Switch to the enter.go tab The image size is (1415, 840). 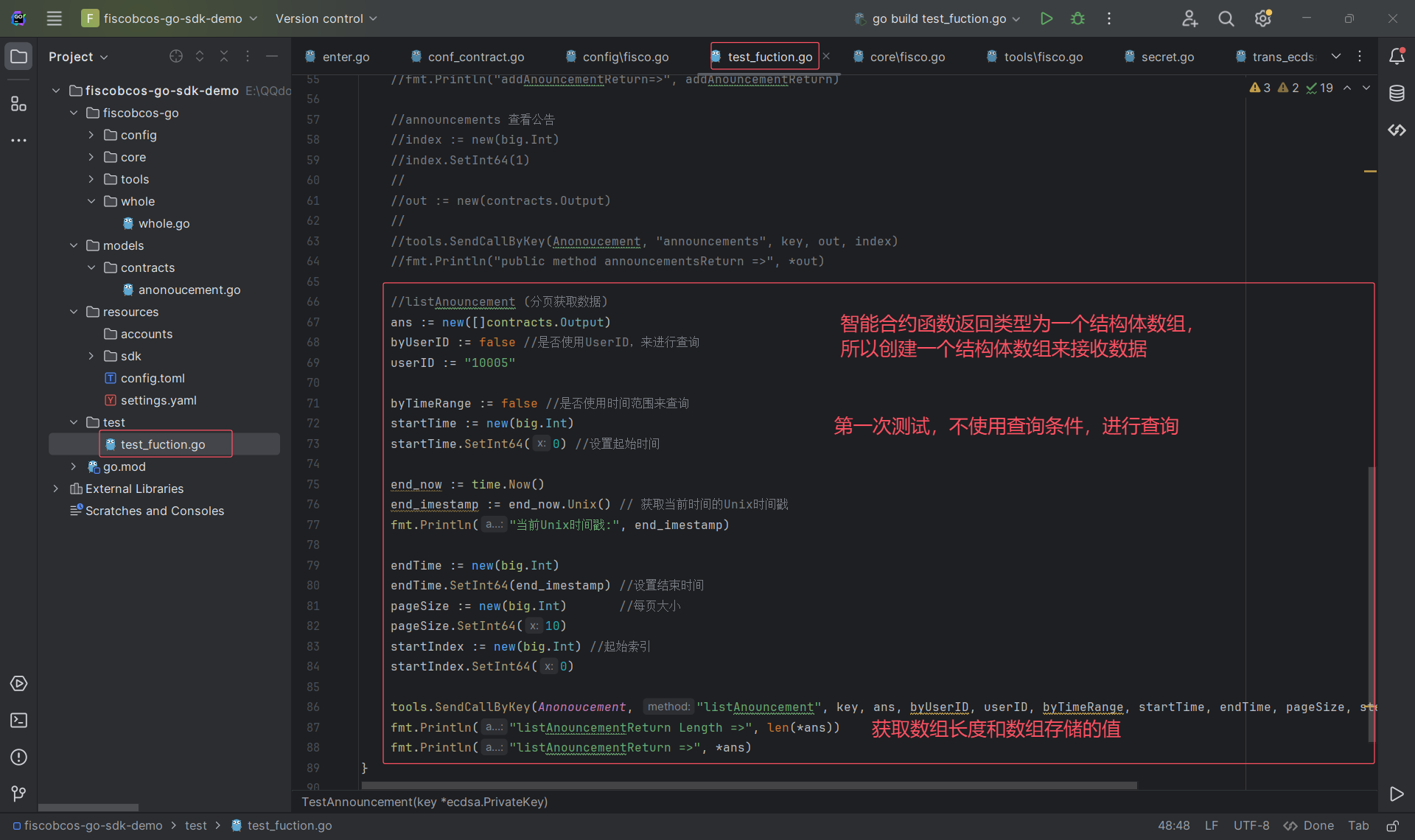point(345,57)
